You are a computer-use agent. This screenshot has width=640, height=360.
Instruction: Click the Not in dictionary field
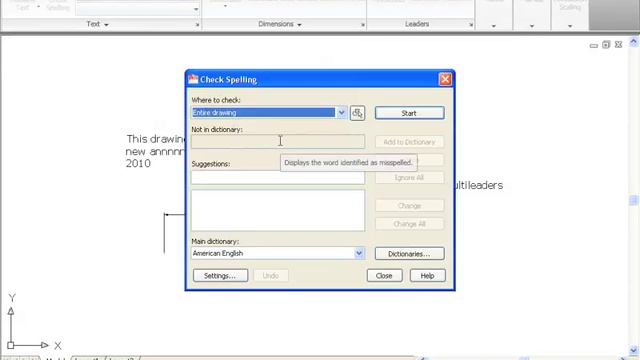[278, 142]
